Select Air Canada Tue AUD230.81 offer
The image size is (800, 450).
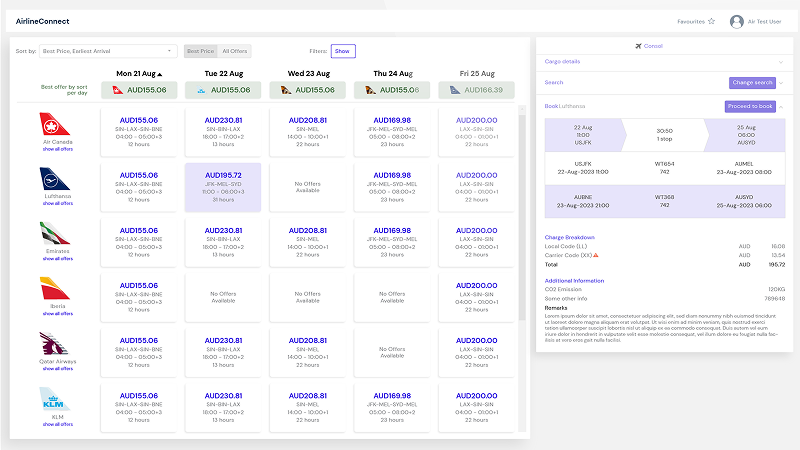coord(223,132)
